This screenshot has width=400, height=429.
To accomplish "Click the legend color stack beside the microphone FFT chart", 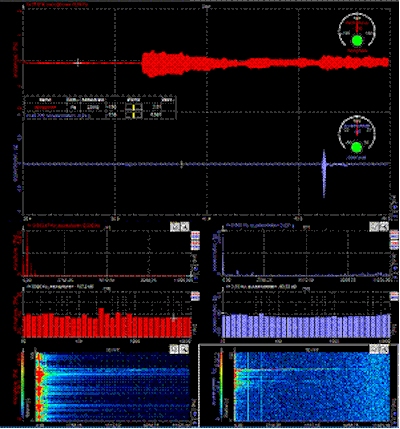I will [195, 241].
